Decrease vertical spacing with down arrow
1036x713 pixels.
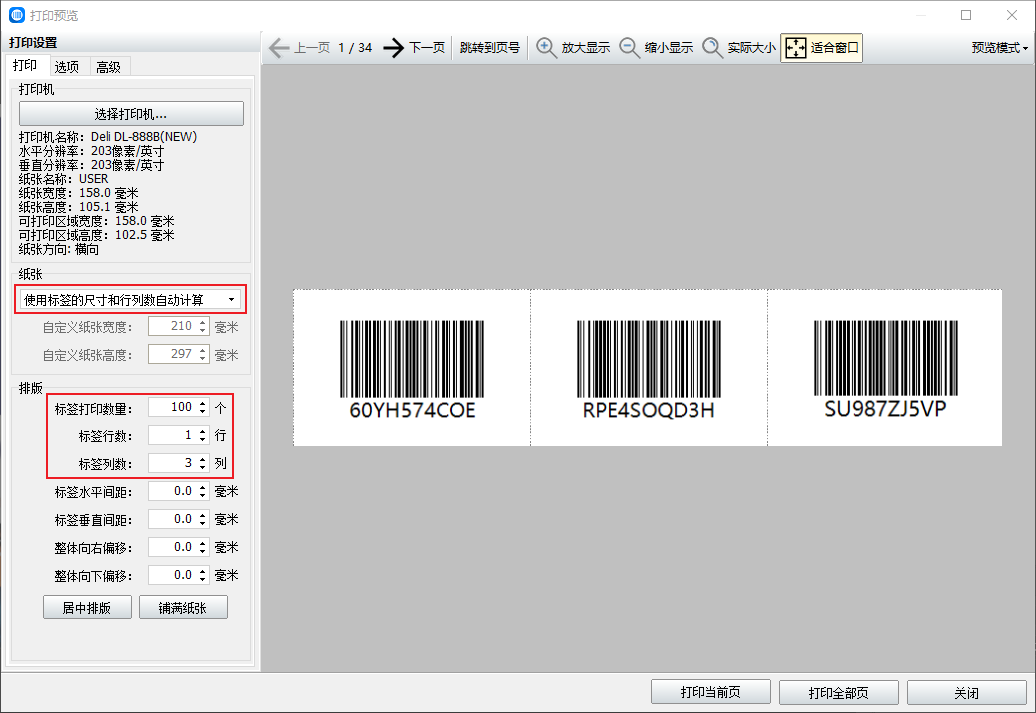[x=203, y=523]
